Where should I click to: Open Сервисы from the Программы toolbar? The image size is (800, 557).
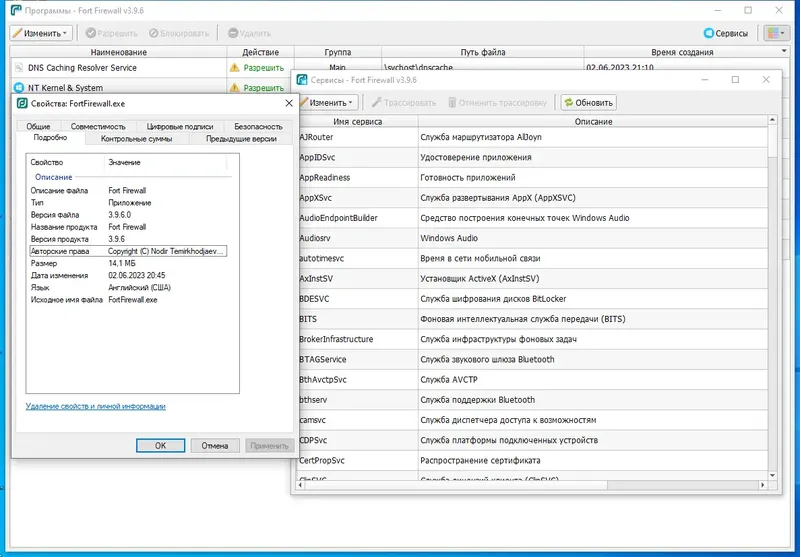[x=726, y=33]
